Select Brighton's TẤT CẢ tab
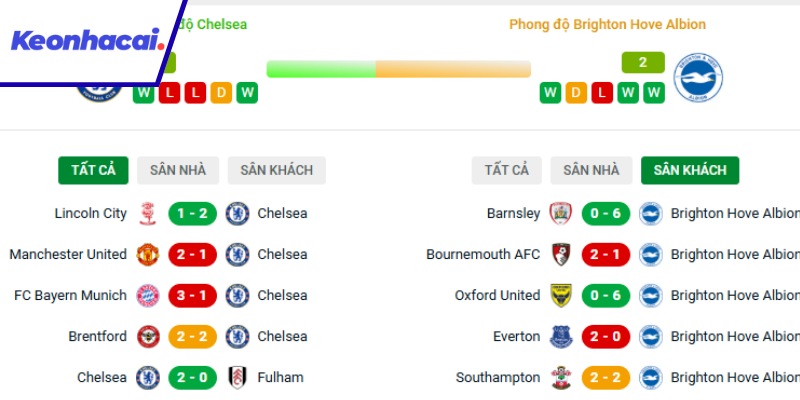Image resolution: width=800 pixels, height=400 pixels. coord(507,170)
